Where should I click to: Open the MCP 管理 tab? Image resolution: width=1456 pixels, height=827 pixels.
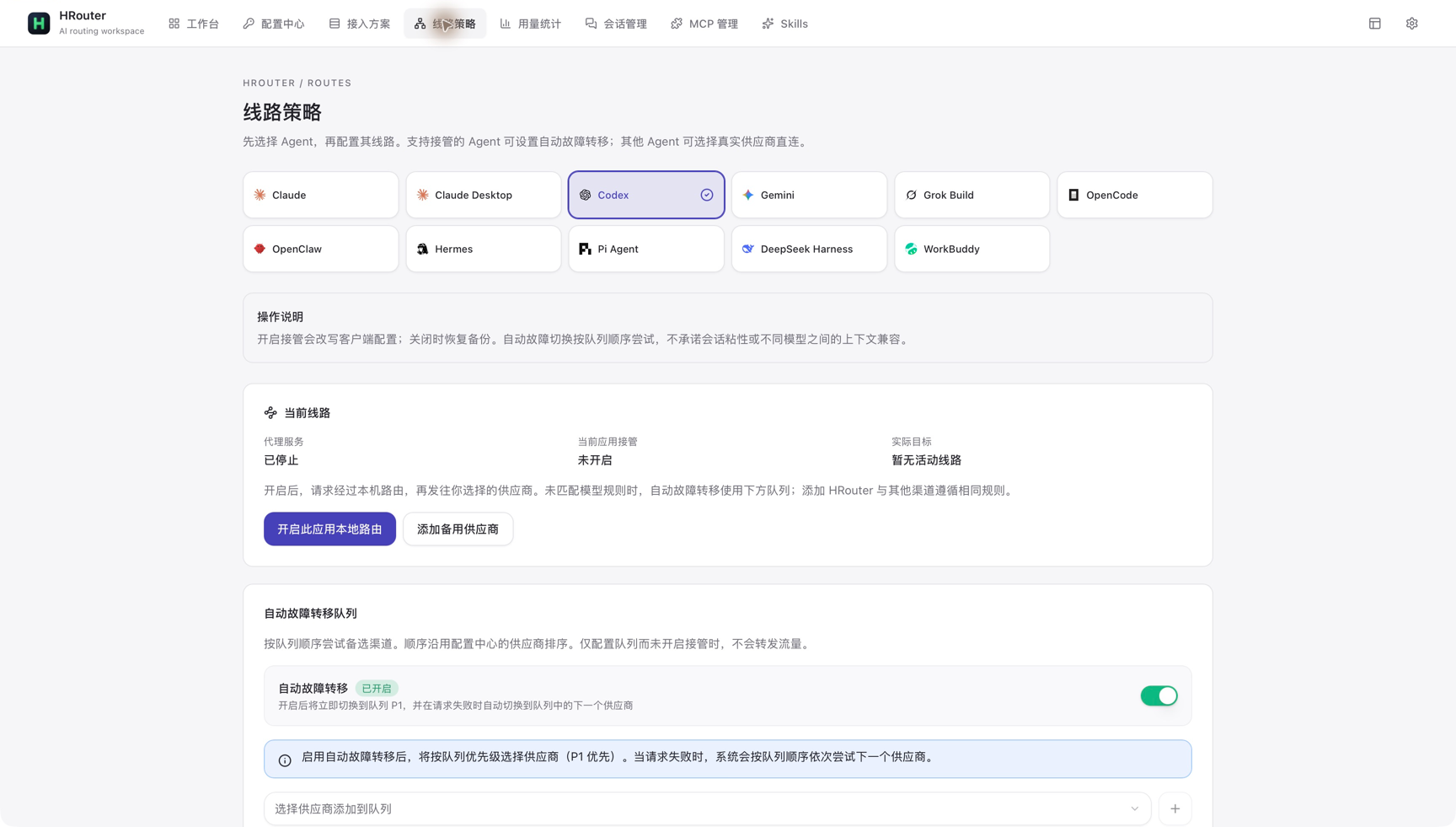(x=704, y=24)
